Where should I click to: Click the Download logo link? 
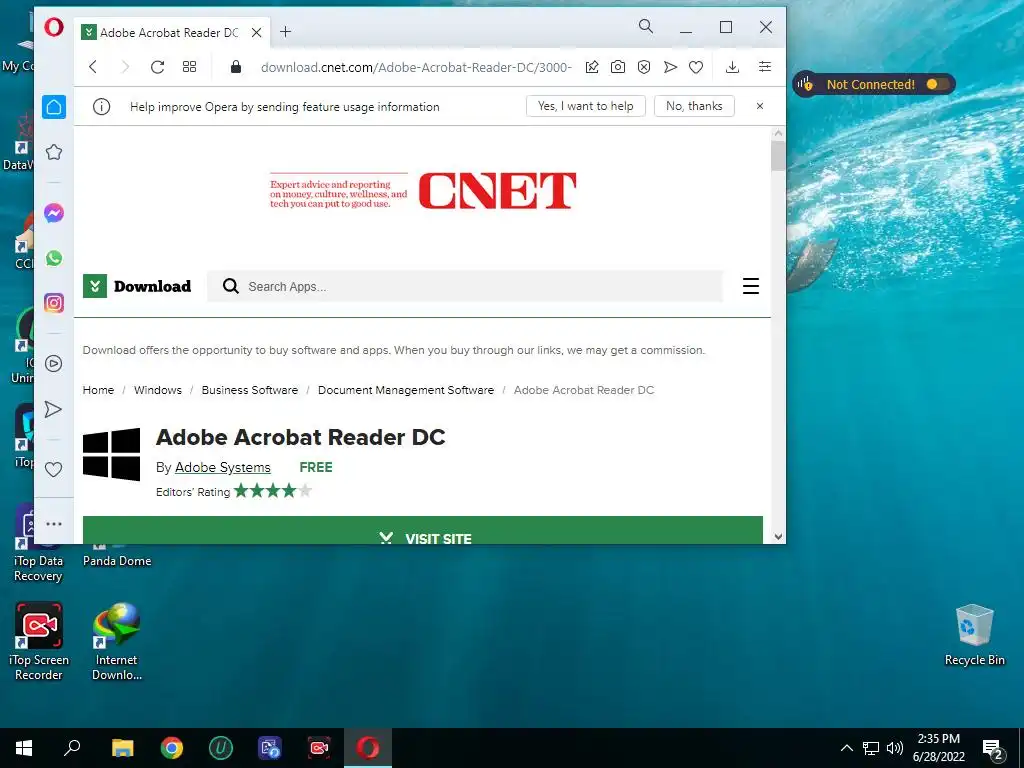pos(137,286)
